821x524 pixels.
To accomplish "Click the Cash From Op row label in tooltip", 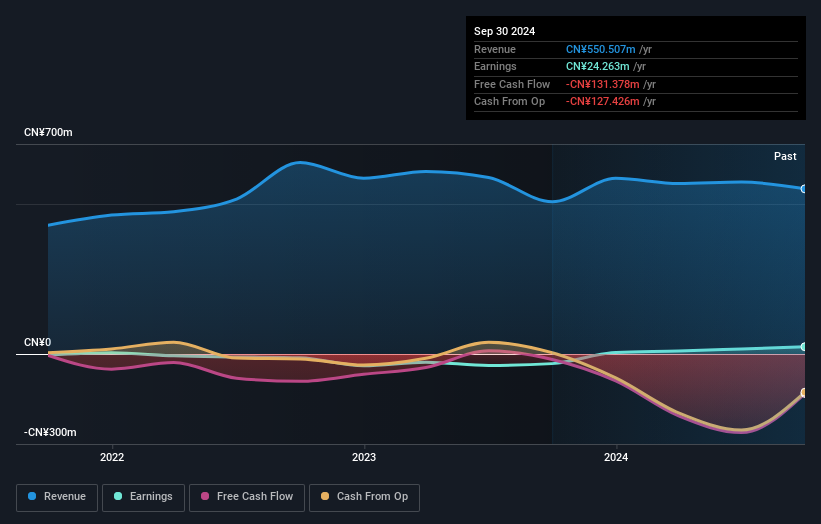I will (509, 102).
